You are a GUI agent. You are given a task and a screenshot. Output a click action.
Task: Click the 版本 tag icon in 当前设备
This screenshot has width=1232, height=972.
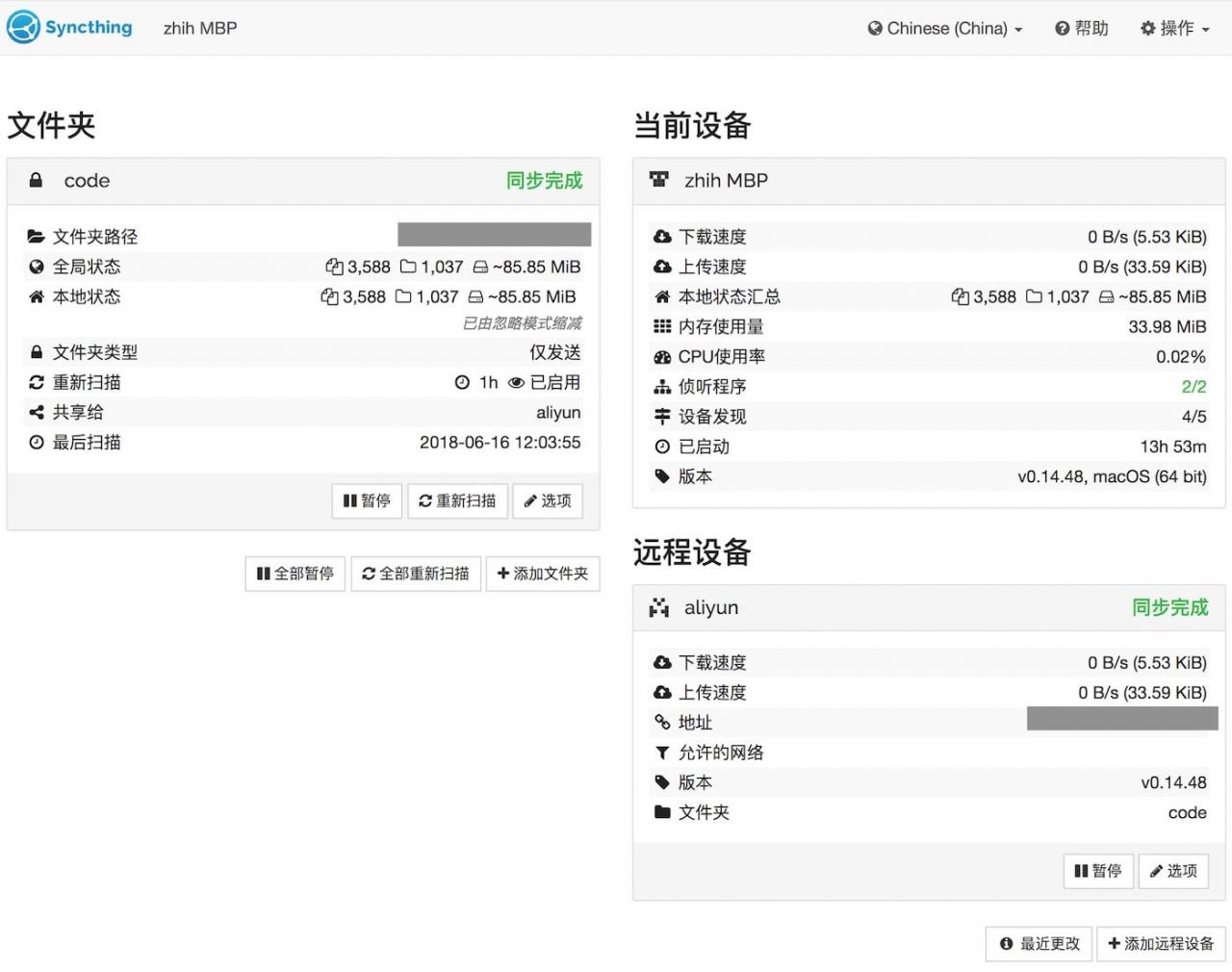(x=662, y=476)
